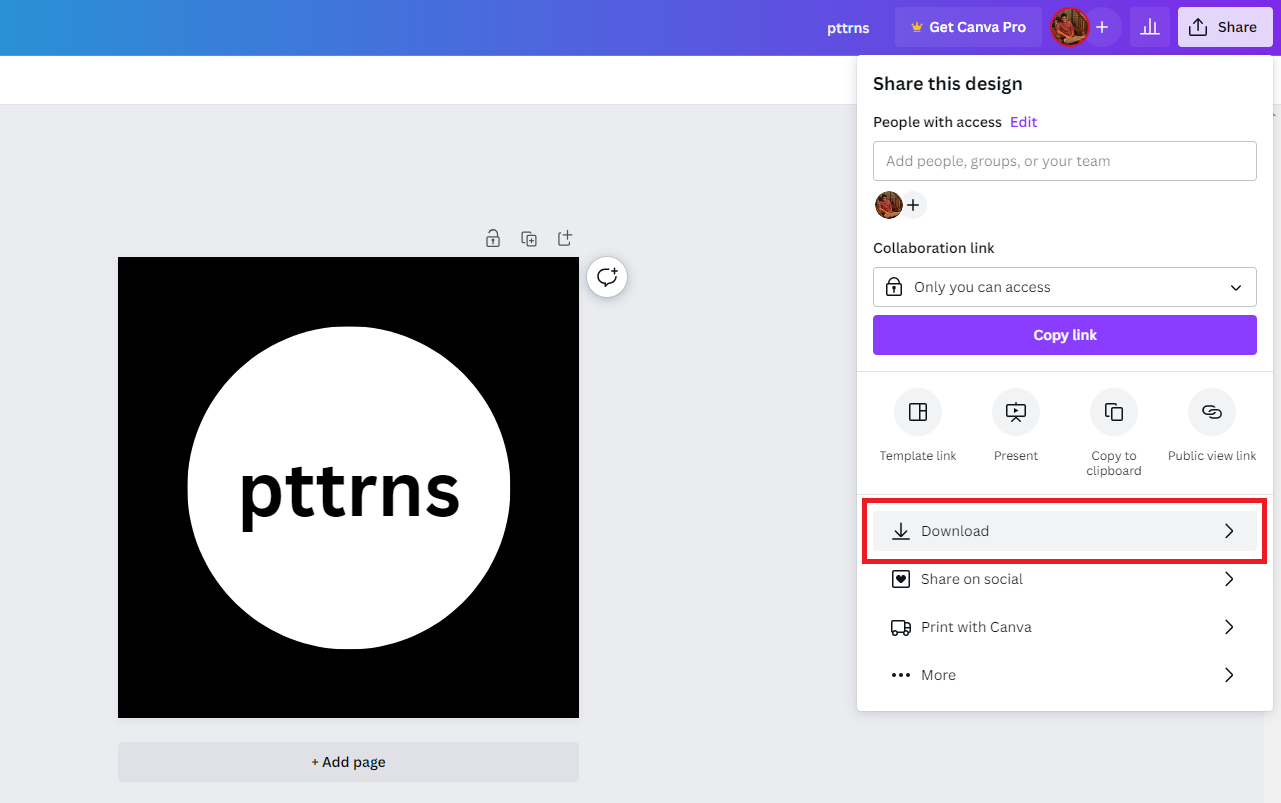The width and height of the screenshot is (1281, 803).
Task: Click Get Canva Pro button
Action: (x=968, y=27)
